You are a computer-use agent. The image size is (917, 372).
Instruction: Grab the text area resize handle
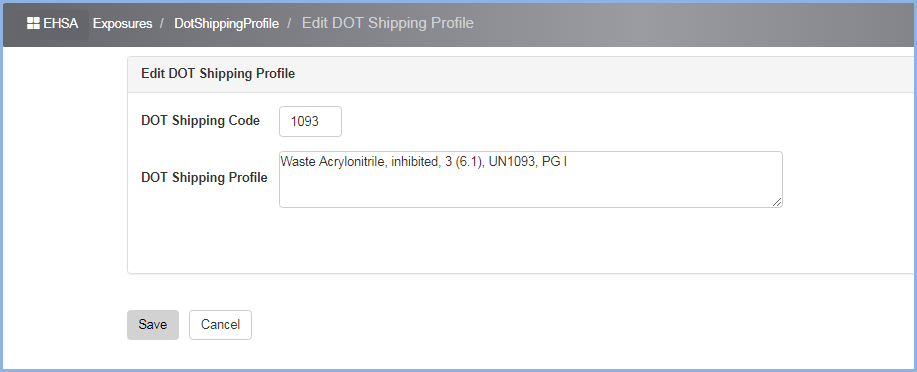coord(777,202)
